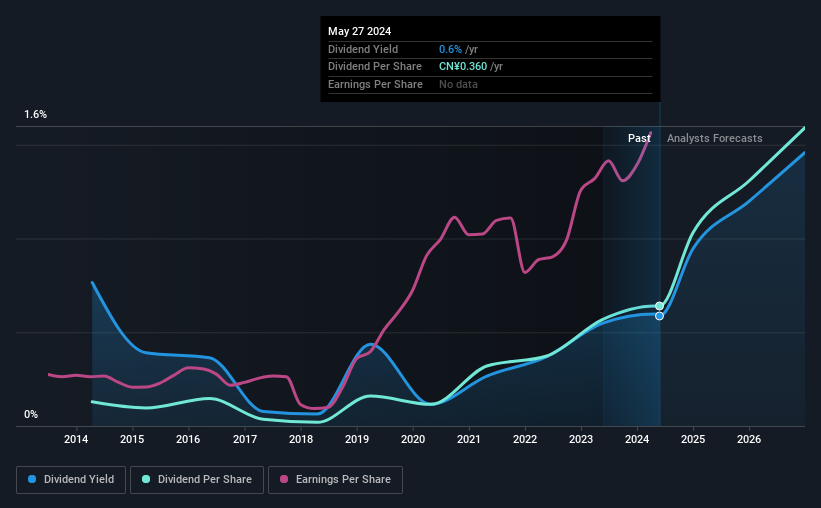Click the Analysts Forecasts label
The width and height of the screenshot is (821, 508).
click(x=714, y=138)
